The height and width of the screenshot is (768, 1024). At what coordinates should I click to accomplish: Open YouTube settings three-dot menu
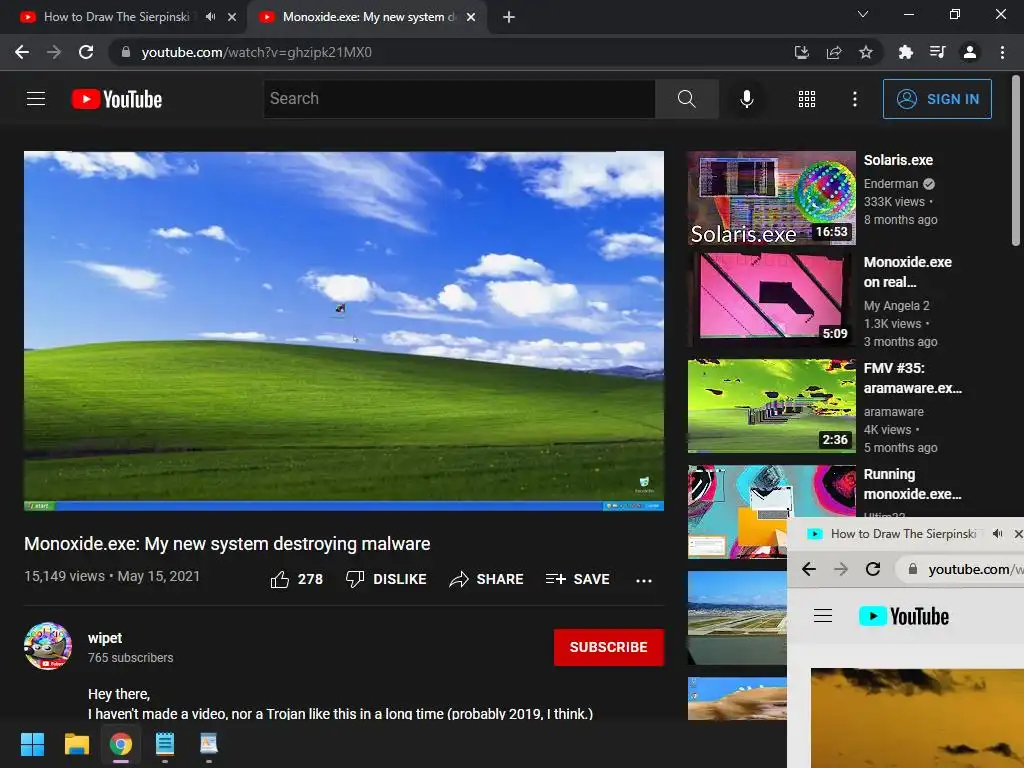[x=854, y=99]
